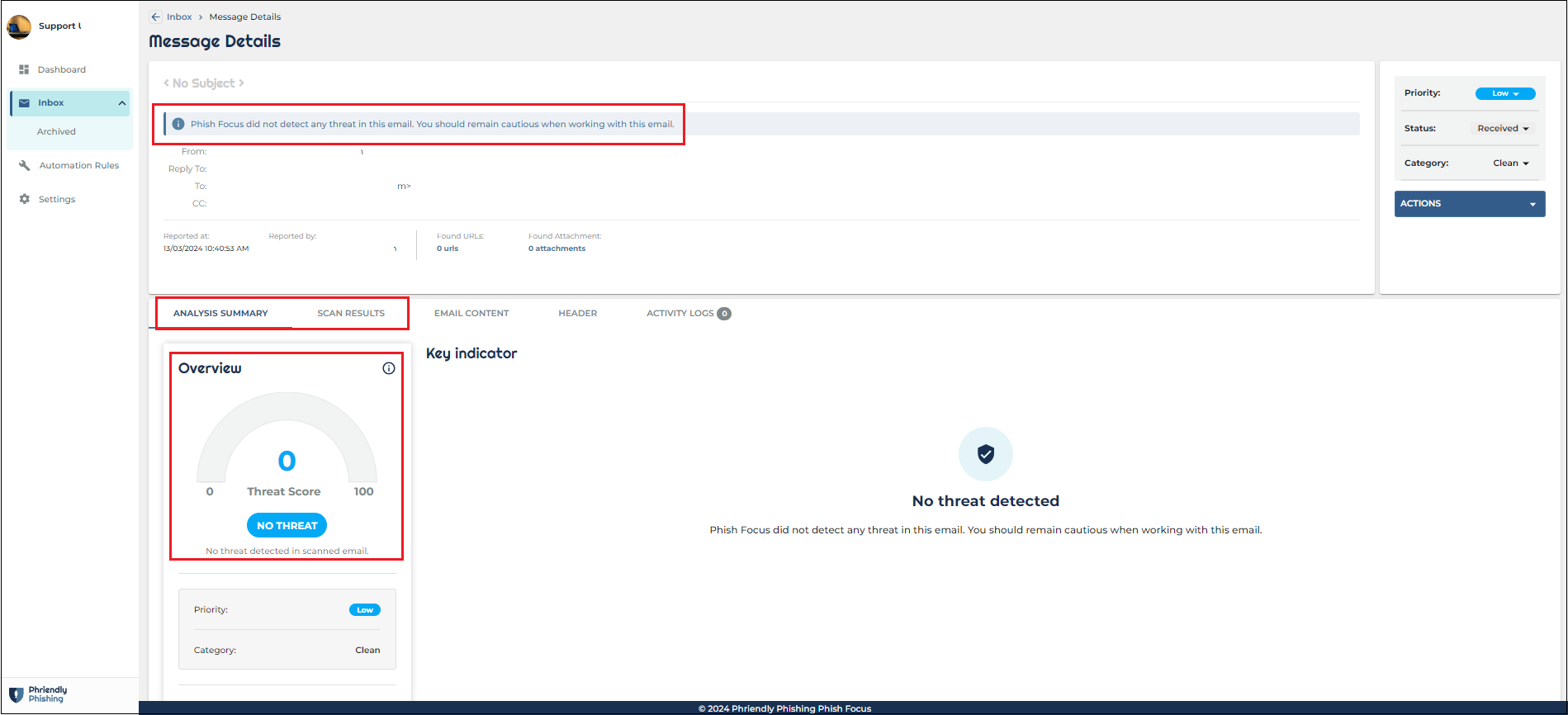Image resolution: width=1568 pixels, height=715 pixels.
Task: Click the 0 urls value
Action: click(448, 249)
